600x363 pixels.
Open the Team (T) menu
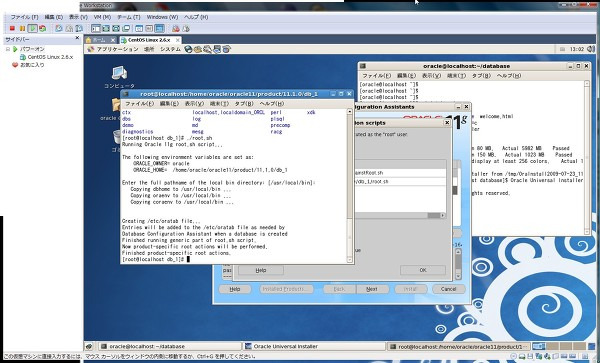(x=129, y=17)
